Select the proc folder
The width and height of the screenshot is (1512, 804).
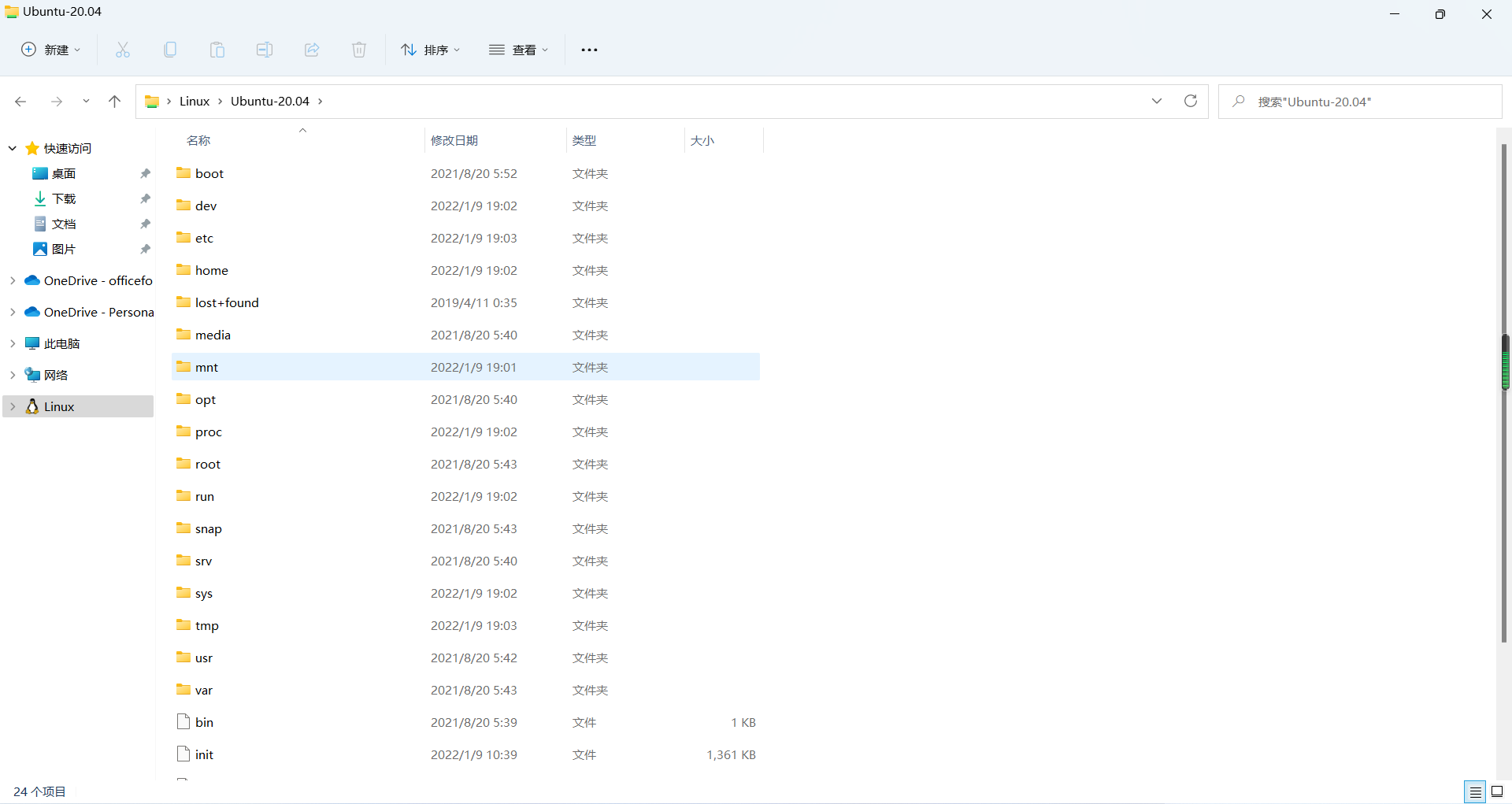(465, 432)
